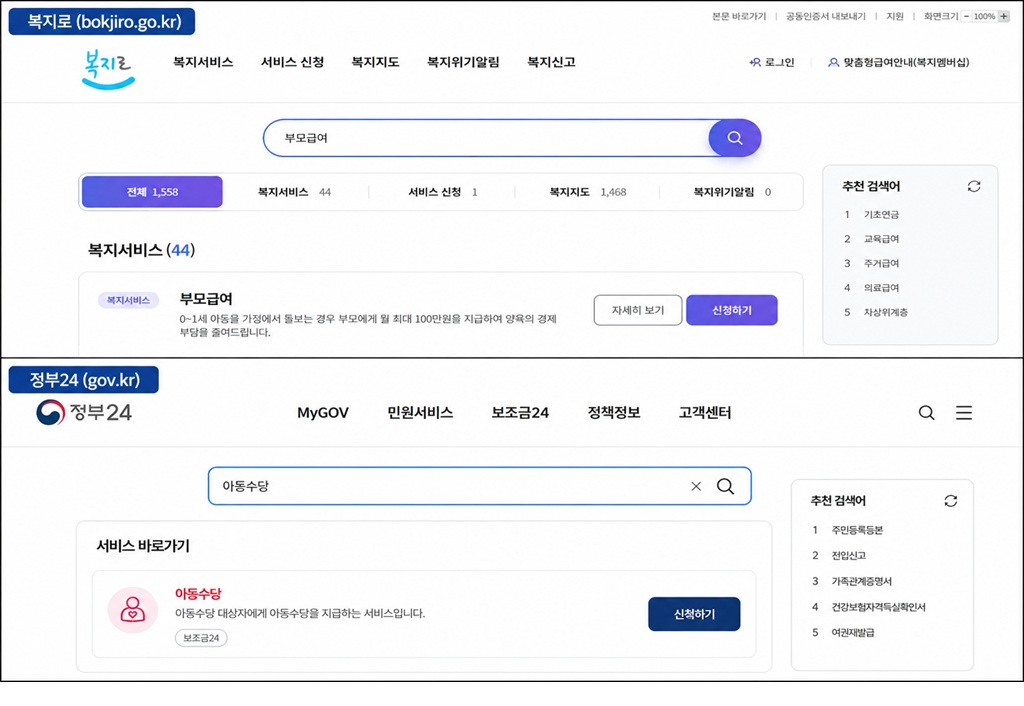
Task: Click the 로그인 person icon
Action: (x=755, y=63)
